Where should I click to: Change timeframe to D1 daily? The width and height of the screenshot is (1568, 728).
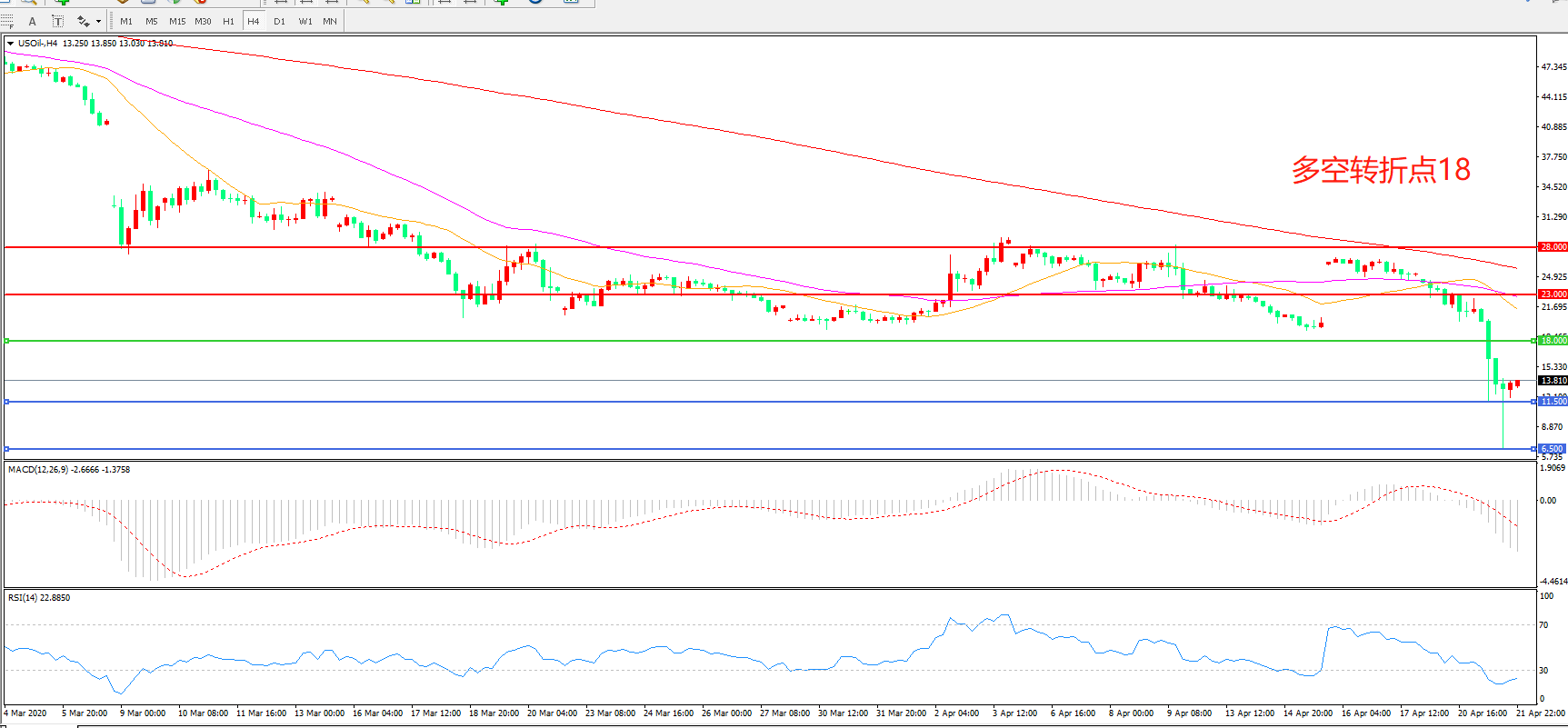tap(279, 21)
